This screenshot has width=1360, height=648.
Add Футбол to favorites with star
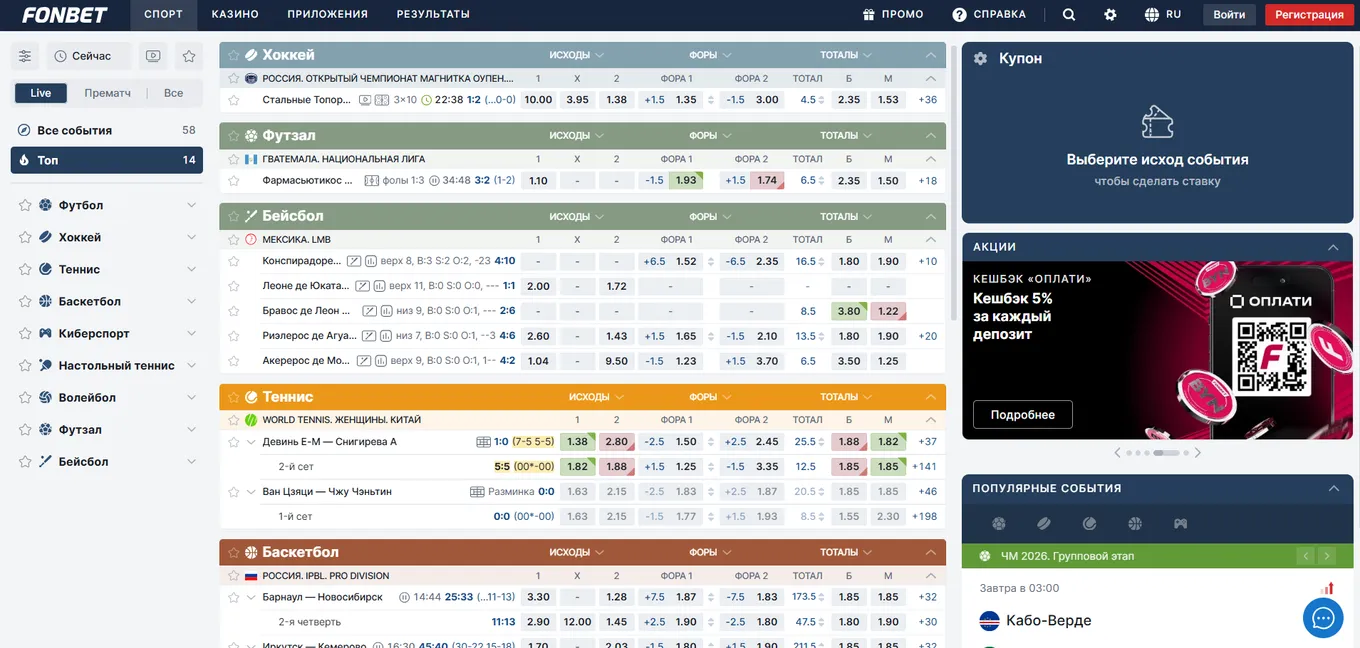pos(25,205)
